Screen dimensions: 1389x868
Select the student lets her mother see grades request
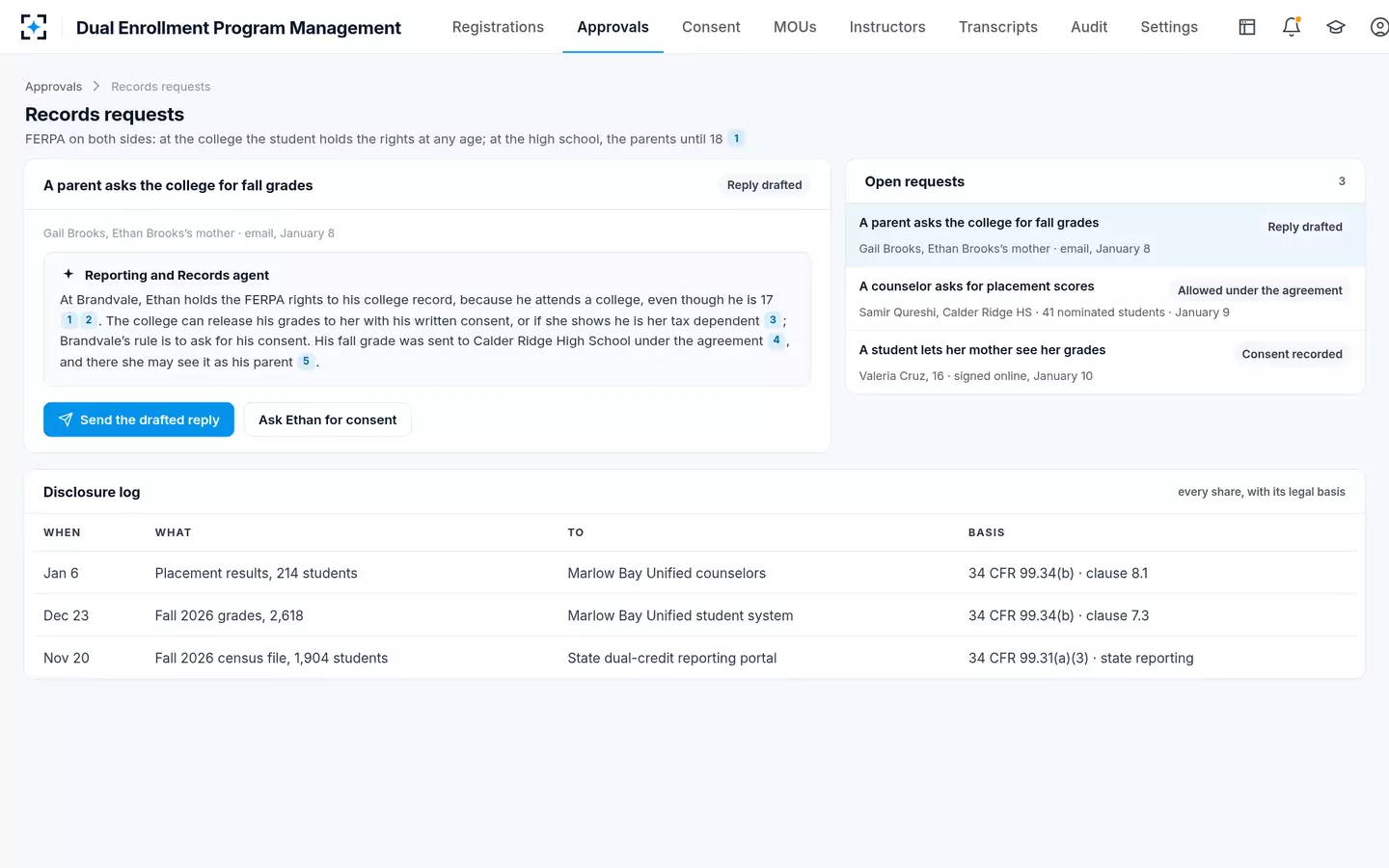click(x=1105, y=363)
